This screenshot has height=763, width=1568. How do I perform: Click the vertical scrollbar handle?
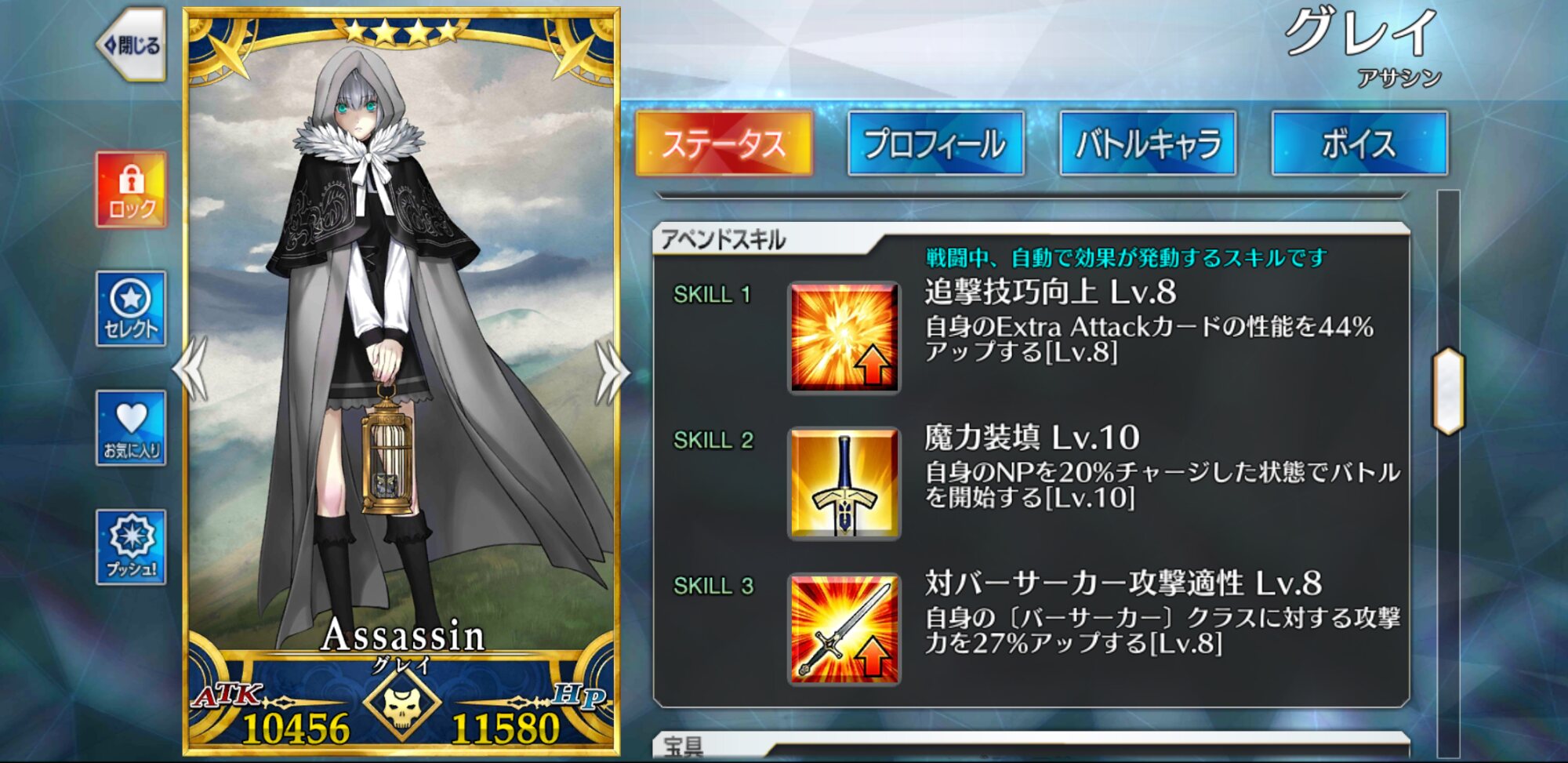1448,391
